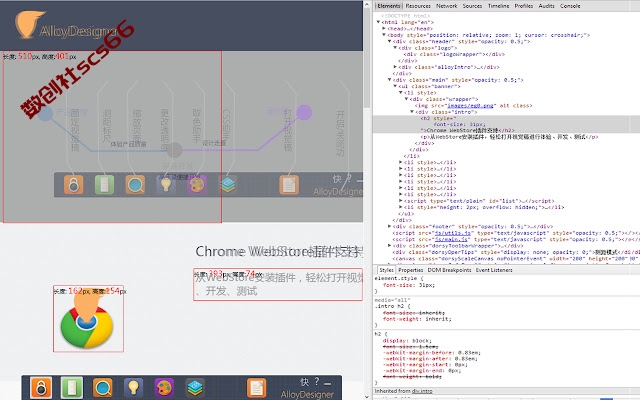640x400 pixels.
Task: Open the ? help icon in toolbar
Action: 317,381
